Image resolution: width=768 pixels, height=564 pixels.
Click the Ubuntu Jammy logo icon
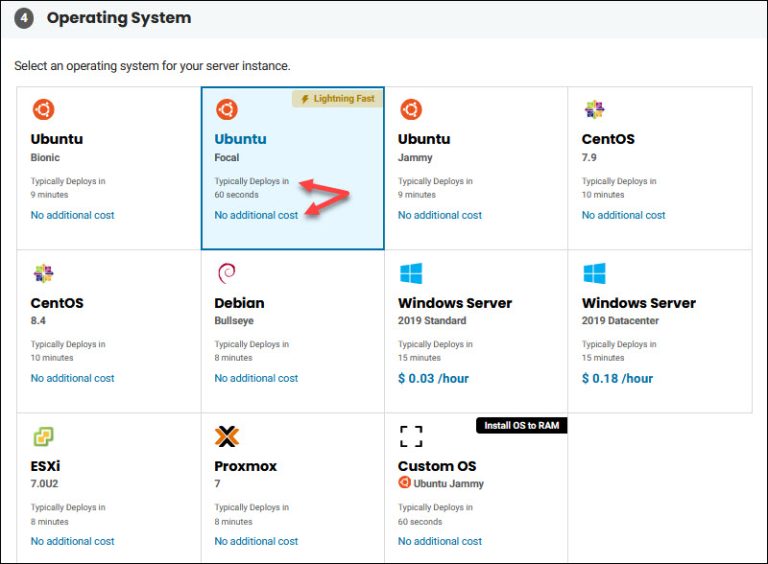pos(410,109)
